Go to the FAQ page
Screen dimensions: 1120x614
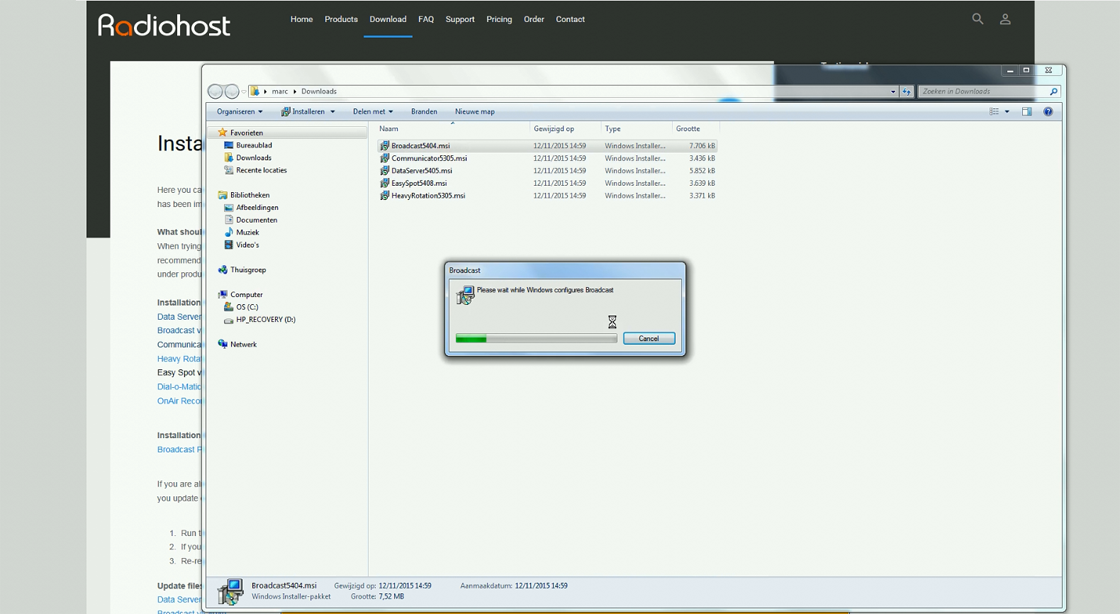[426, 19]
